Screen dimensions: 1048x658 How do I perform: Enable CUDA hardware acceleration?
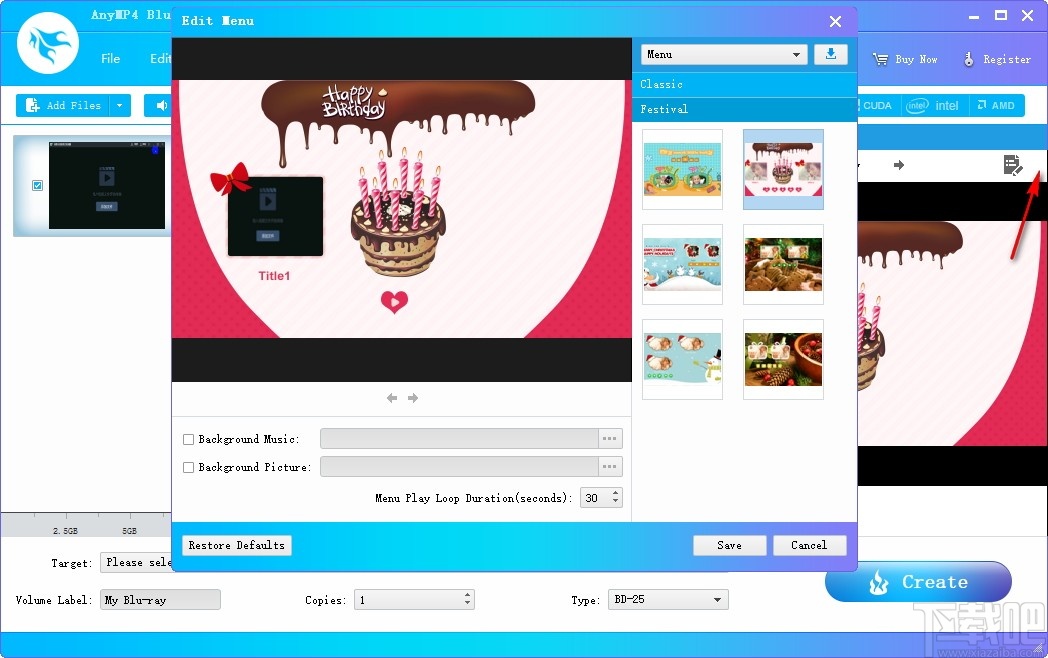click(871, 105)
